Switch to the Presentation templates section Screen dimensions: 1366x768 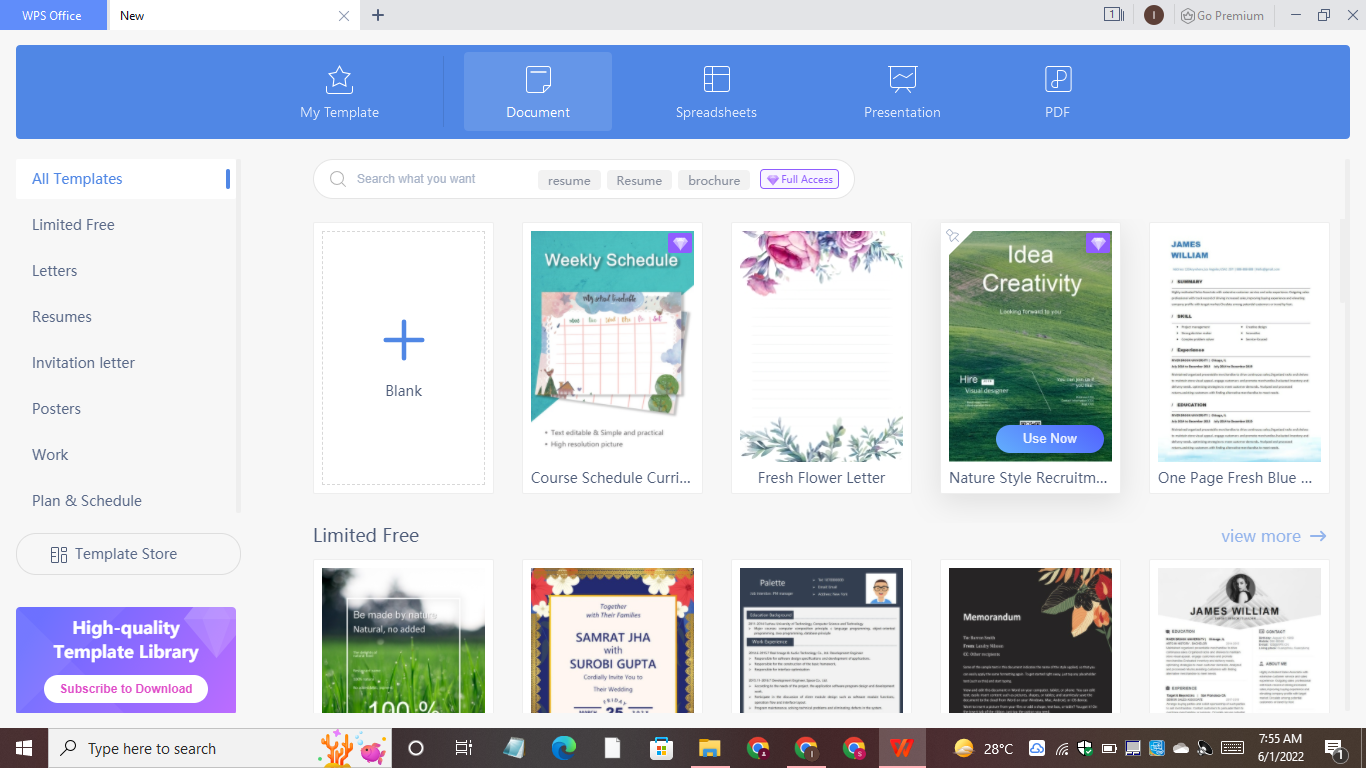pyautogui.click(x=902, y=90)
